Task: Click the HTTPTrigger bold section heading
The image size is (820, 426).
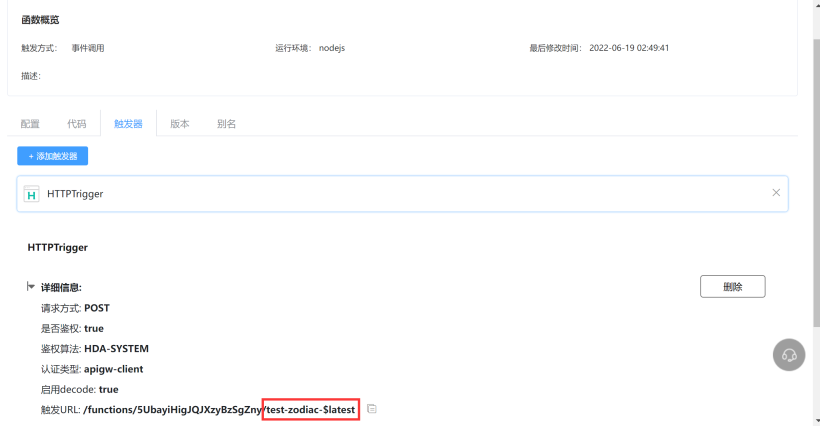Action: 58,246
